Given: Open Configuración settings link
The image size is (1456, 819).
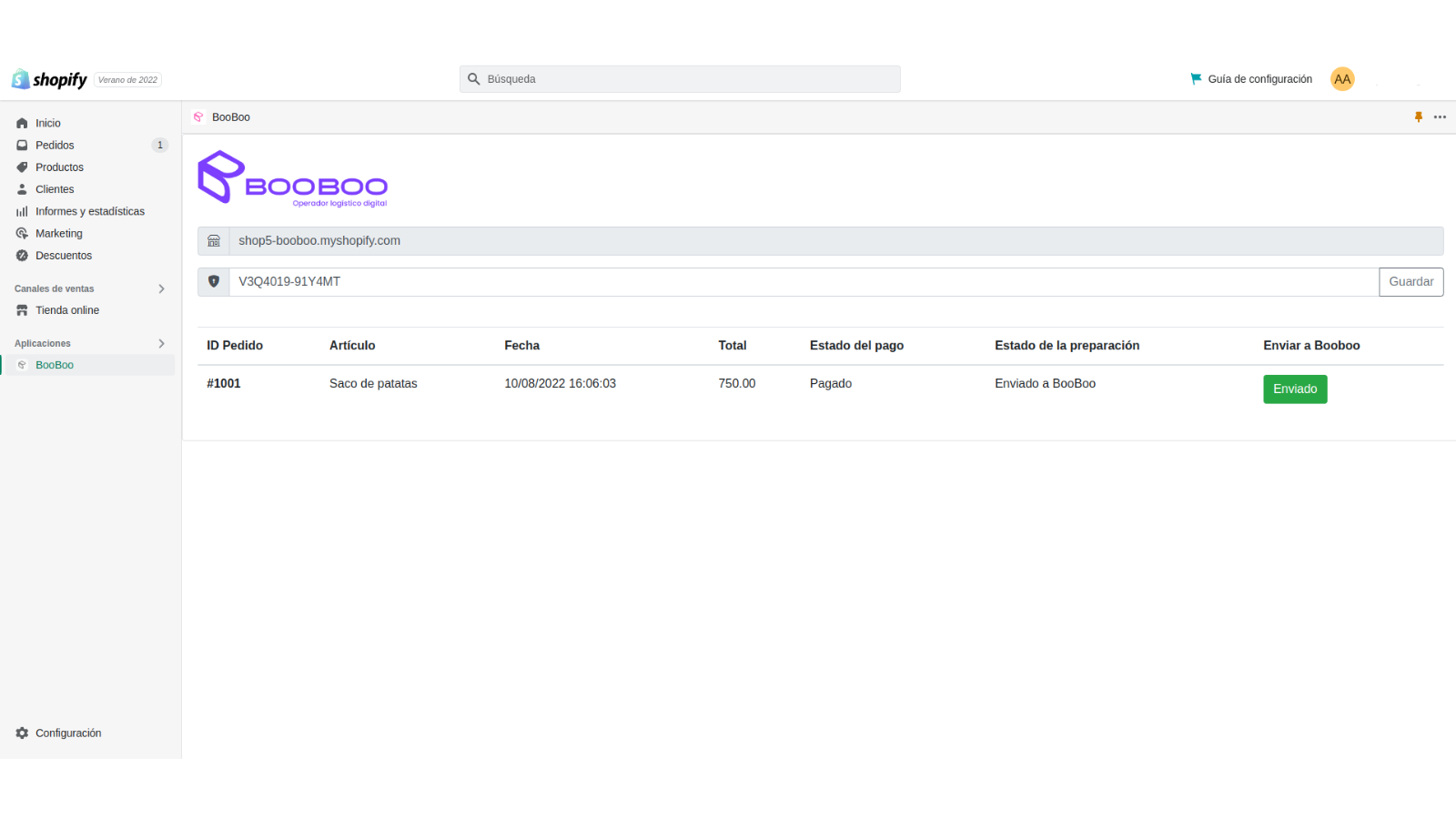Looking at the screenshot, I should 68,733.
